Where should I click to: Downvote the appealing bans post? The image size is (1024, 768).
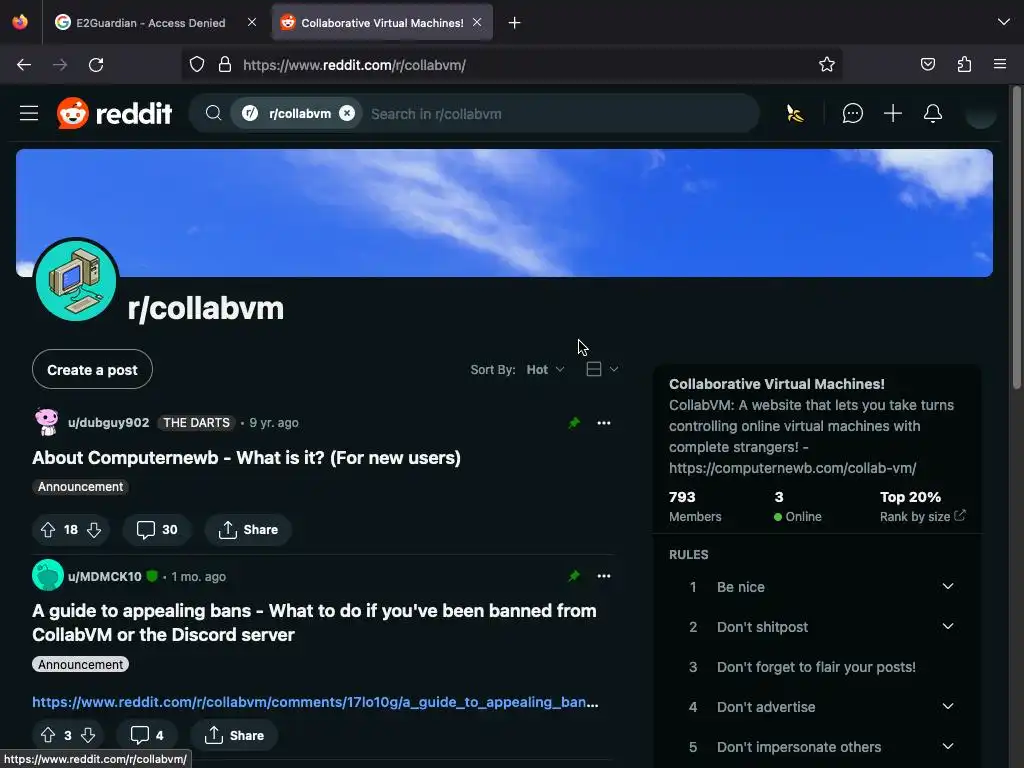(88, 735)
